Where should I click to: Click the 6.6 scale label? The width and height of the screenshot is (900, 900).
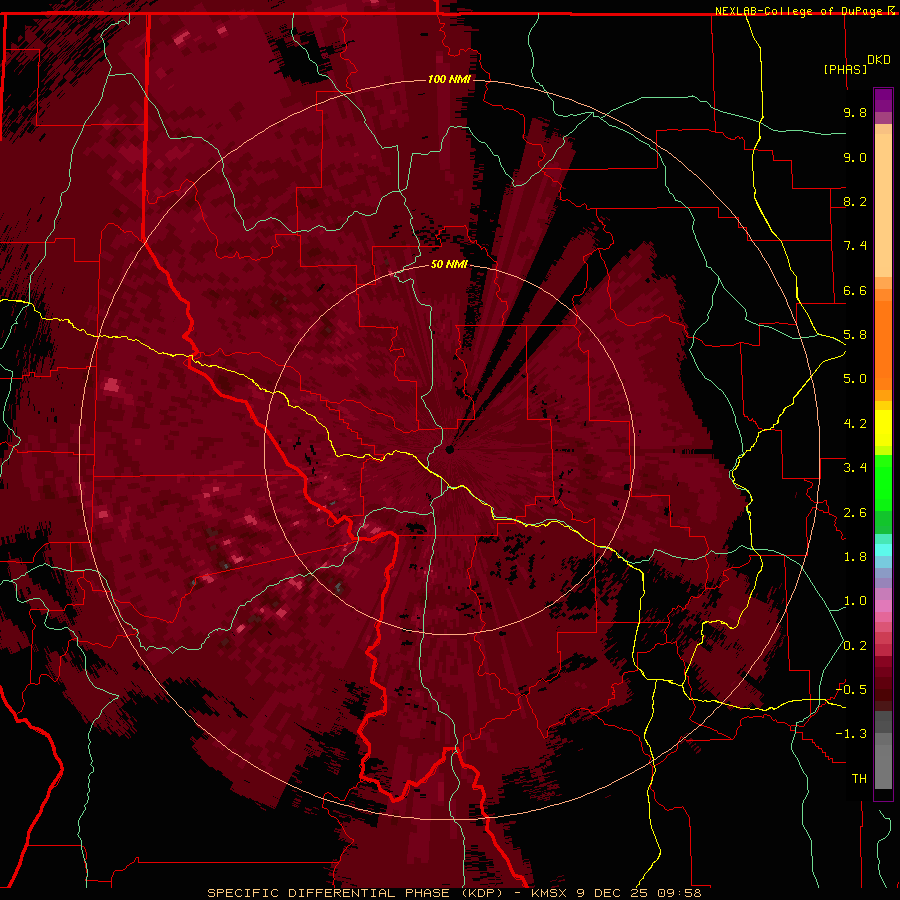[855, 290]
